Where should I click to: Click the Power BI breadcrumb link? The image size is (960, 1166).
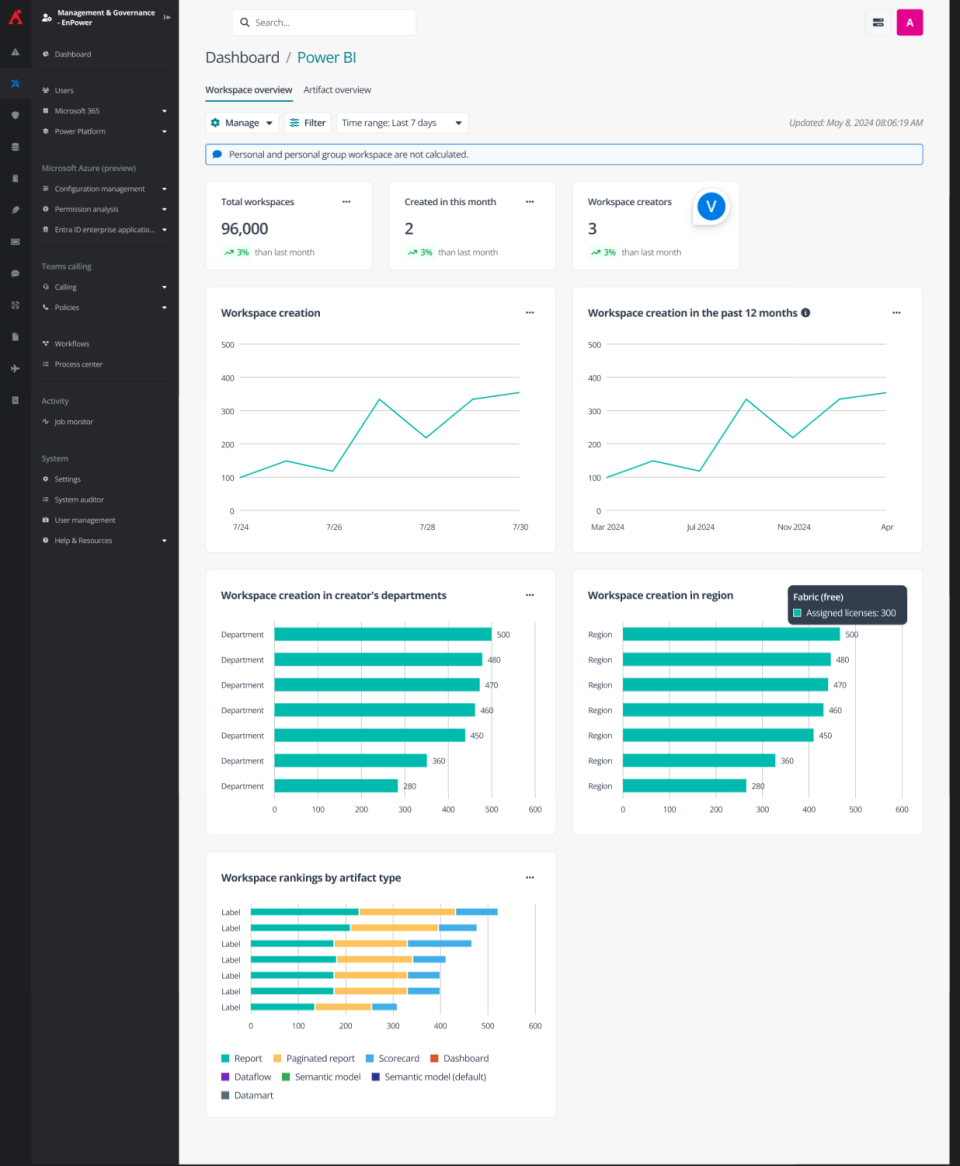pyautogui.click(x=326, y=57)
